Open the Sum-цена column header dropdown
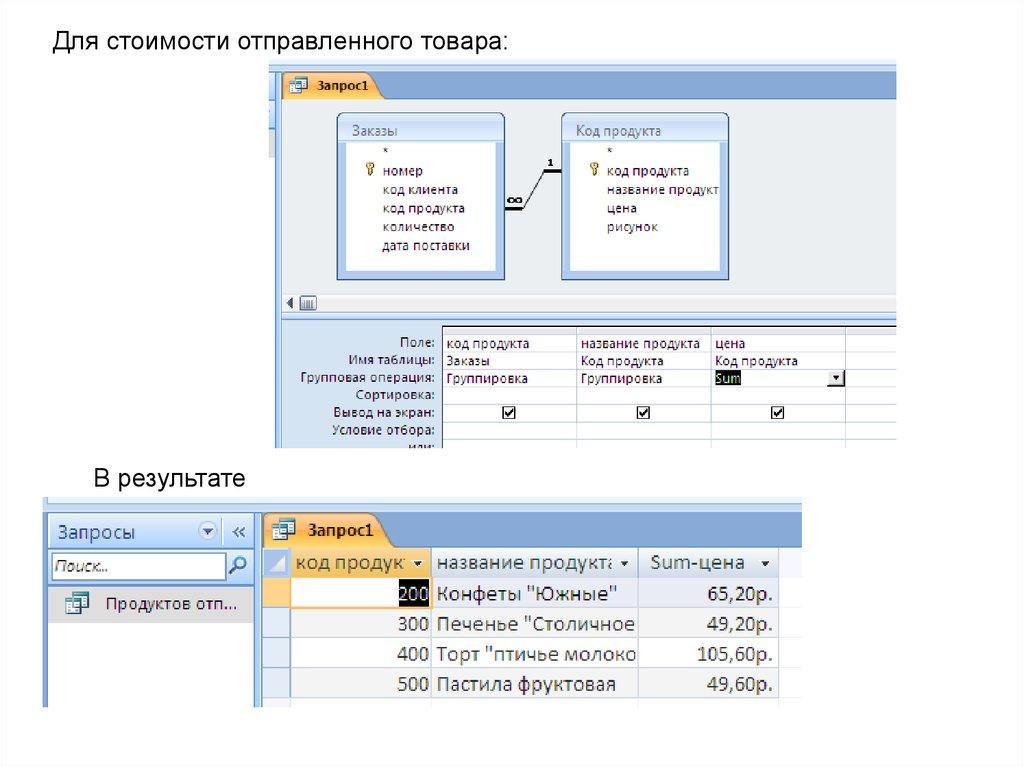This screenshot has width=1024, height=767. 765,563
